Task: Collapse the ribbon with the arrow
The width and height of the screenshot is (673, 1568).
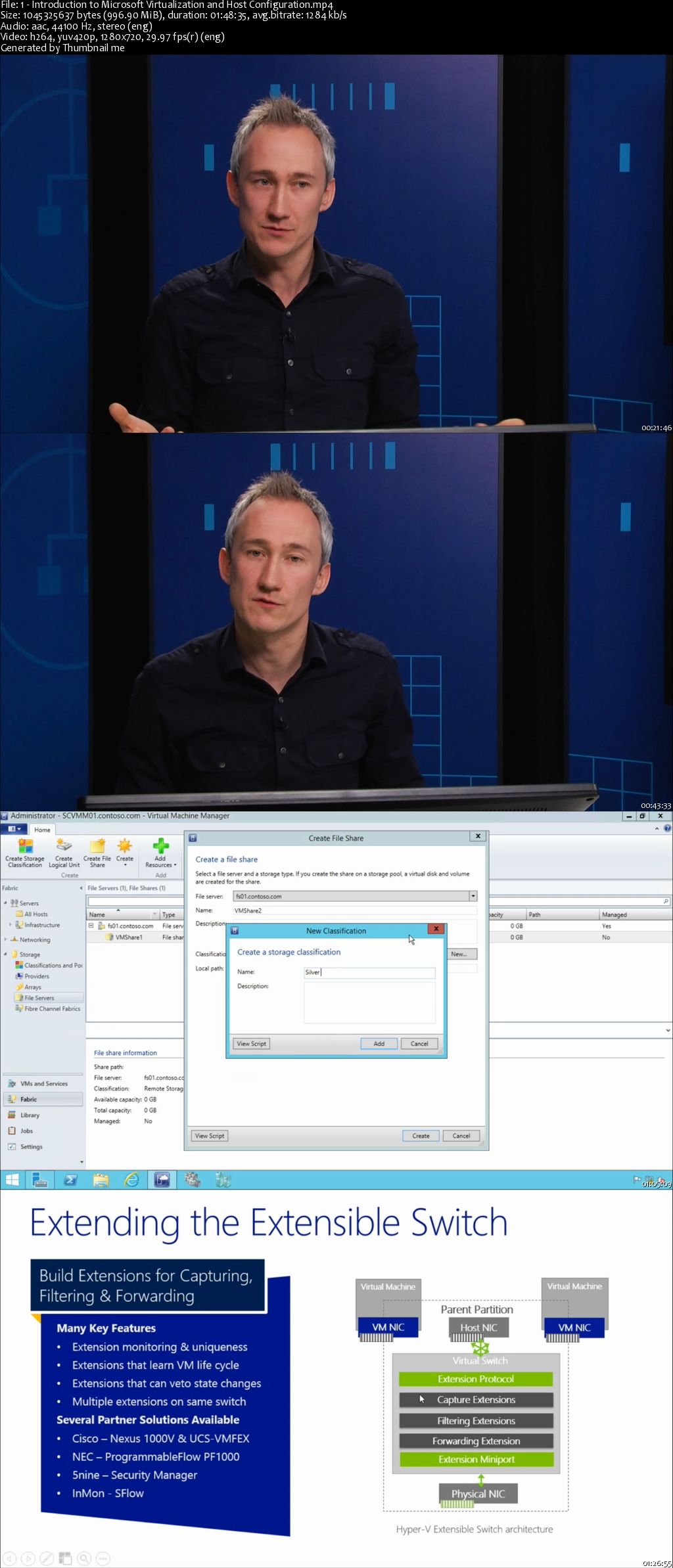Action: click(658, 829)
